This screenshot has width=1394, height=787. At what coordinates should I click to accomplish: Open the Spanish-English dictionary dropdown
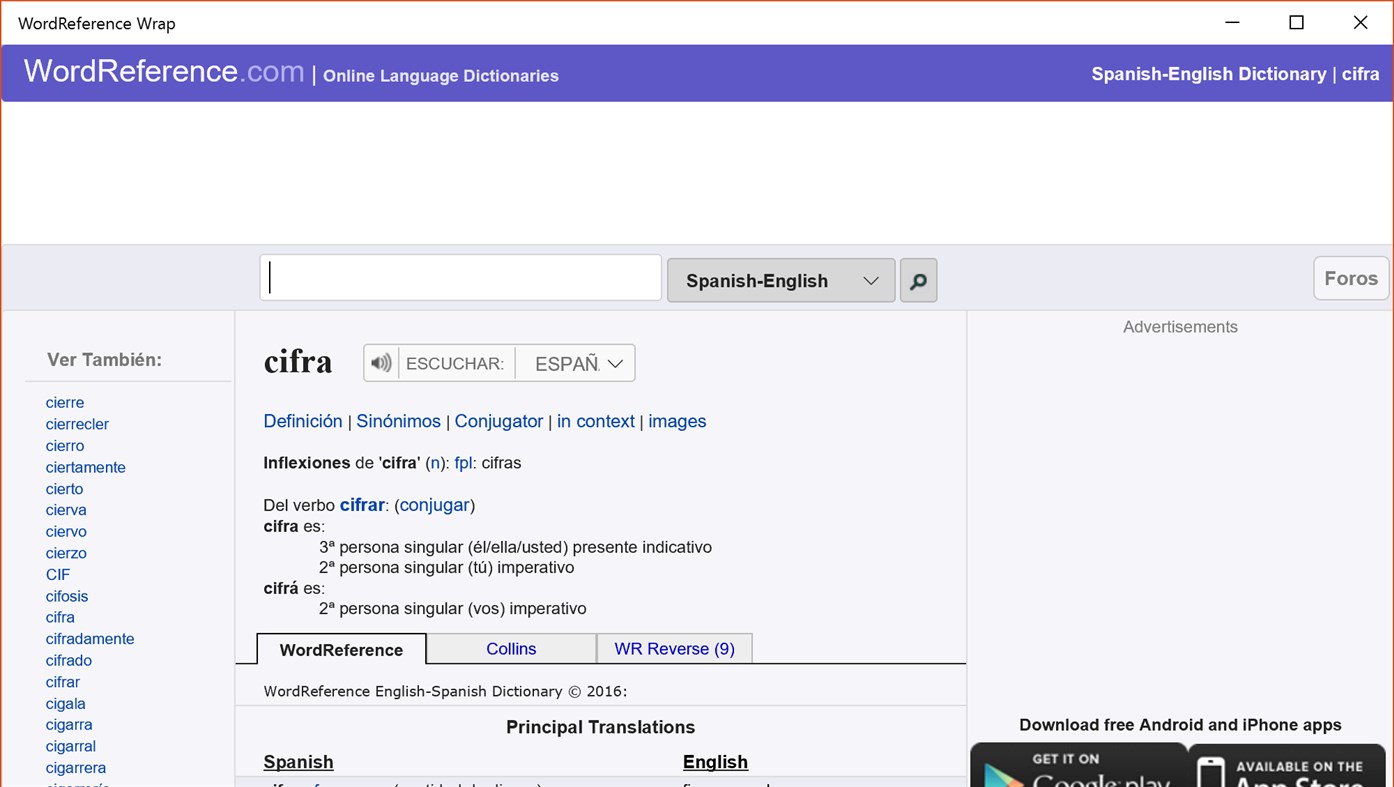coord(781,280)
